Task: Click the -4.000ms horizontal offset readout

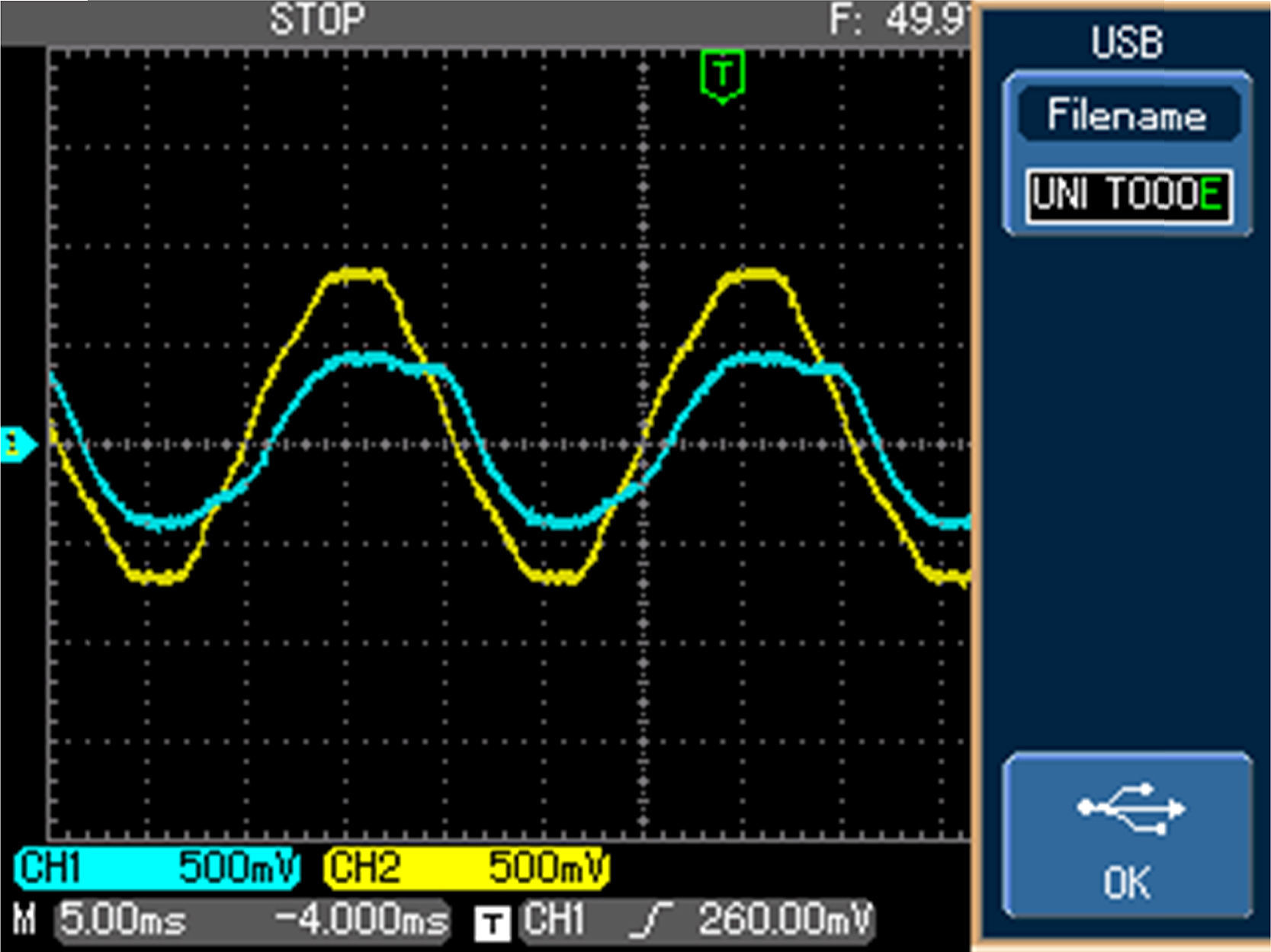Action: point(361,920)
